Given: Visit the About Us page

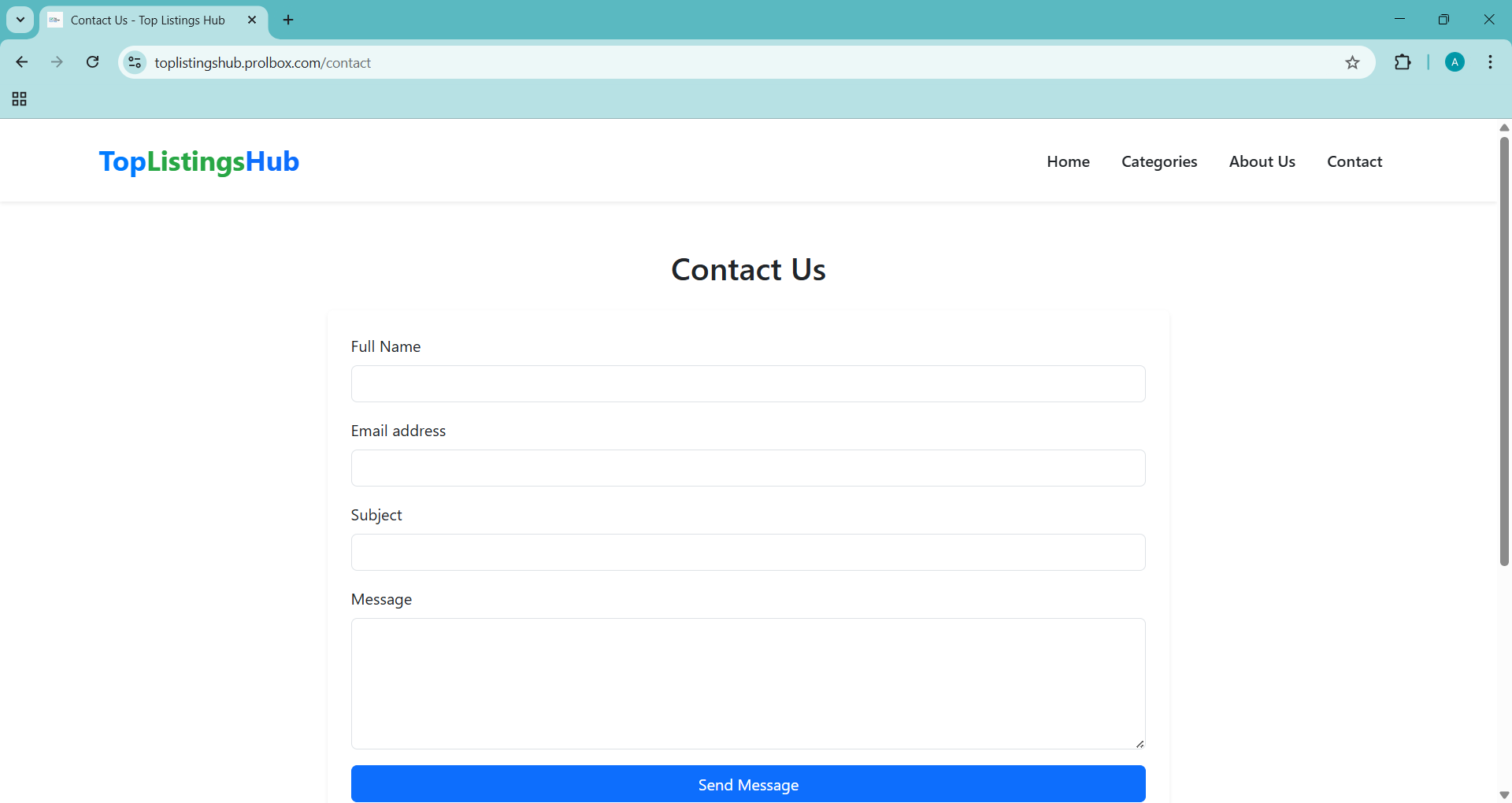Looking at the screenshot, I should [1262, 161].
